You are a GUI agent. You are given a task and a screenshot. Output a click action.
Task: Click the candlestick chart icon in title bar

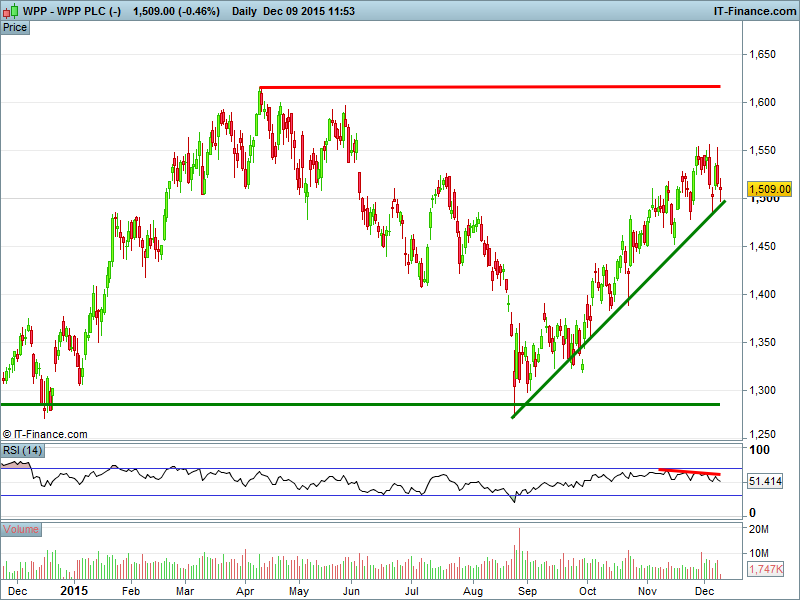tap(11, 10)
